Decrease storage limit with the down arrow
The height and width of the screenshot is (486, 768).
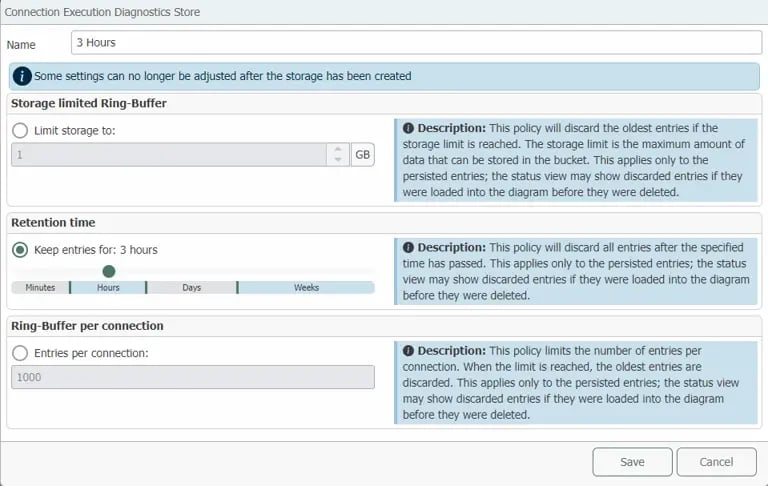click(x=337, y=160)
